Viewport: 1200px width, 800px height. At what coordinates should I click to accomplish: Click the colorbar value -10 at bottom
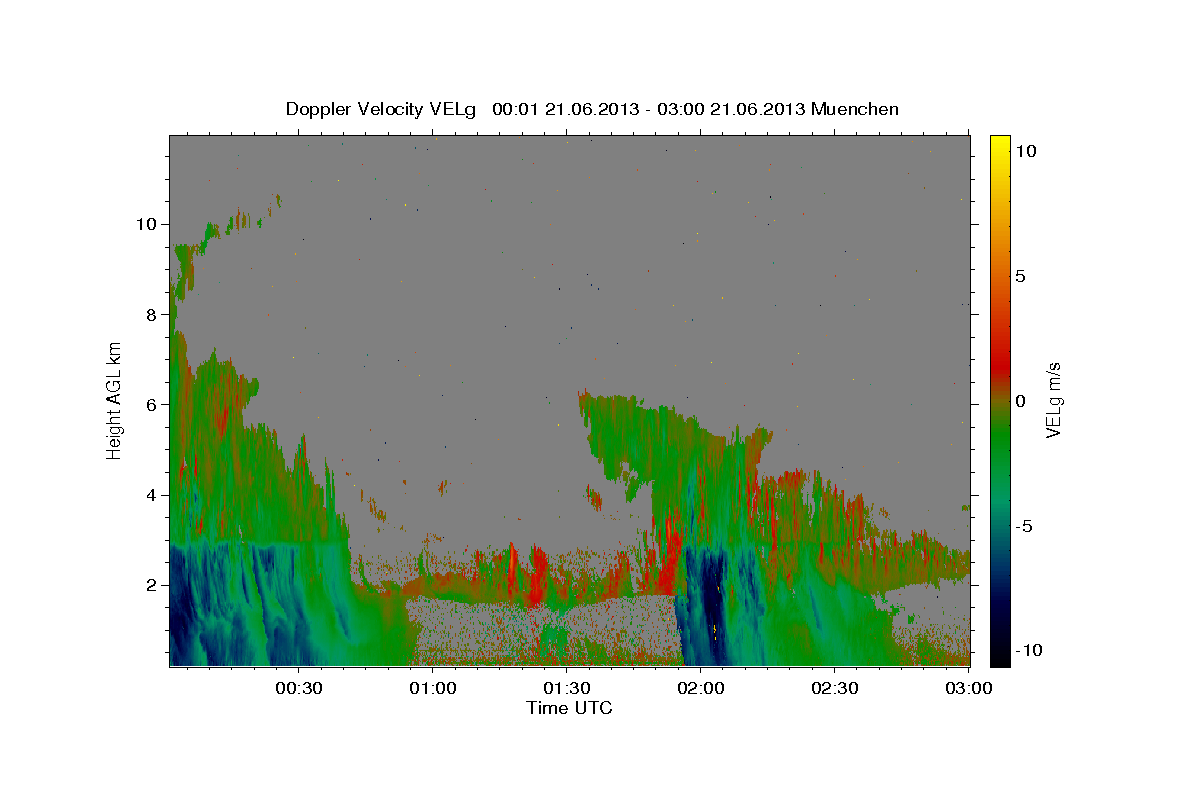click(1028, 651)
